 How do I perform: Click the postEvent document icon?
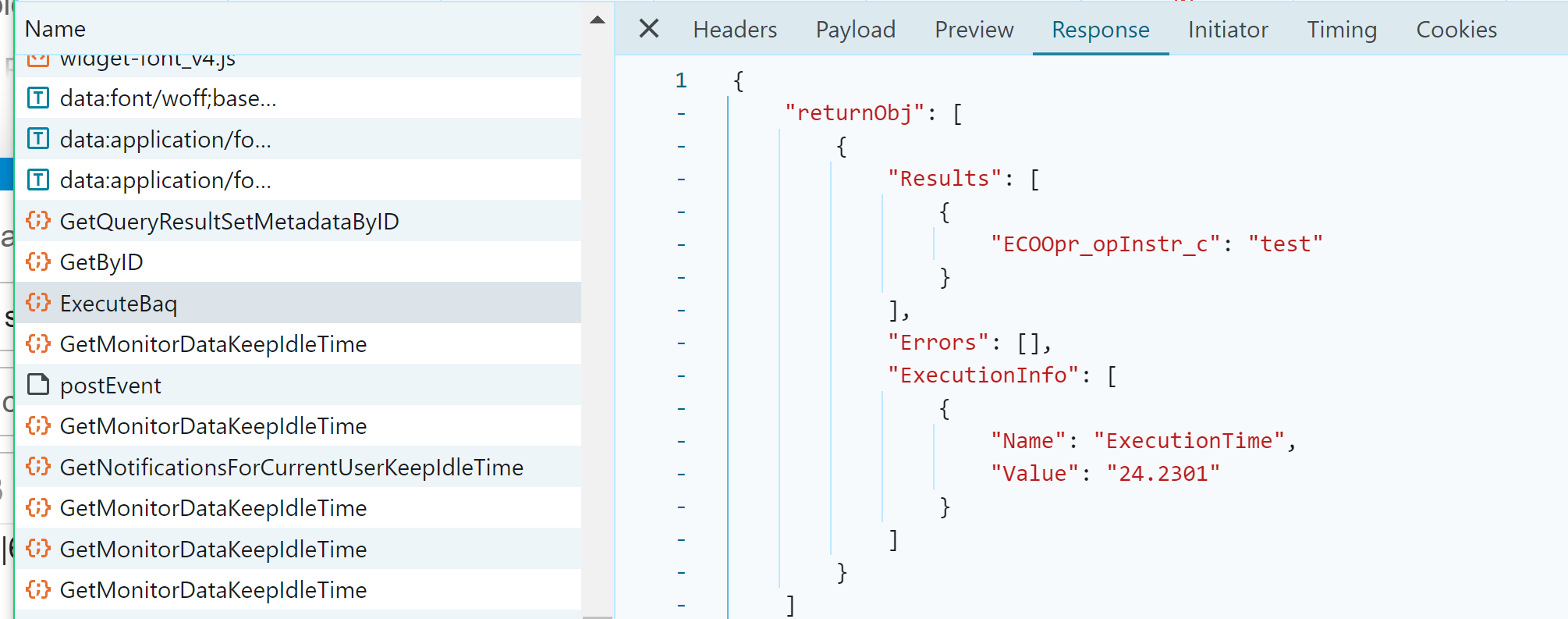[x=38, y=385]
